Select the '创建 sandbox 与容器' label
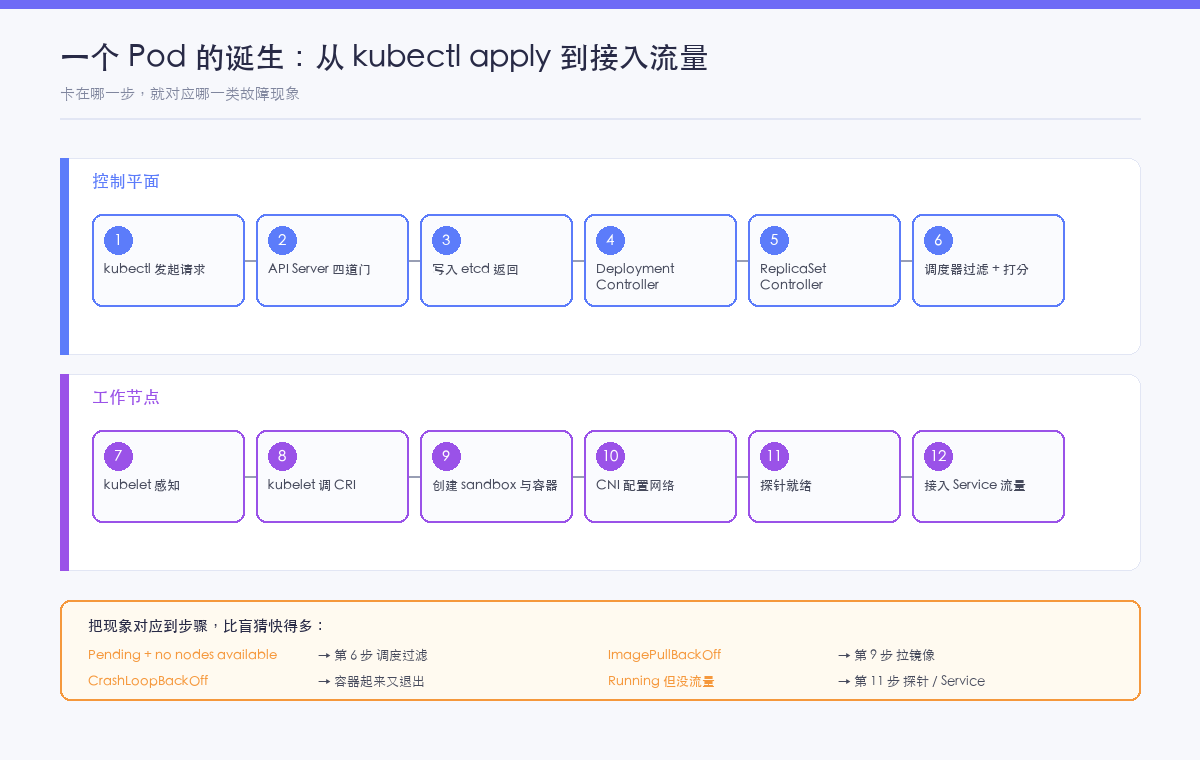1200x760 pixels. click(x=495, y=485)
